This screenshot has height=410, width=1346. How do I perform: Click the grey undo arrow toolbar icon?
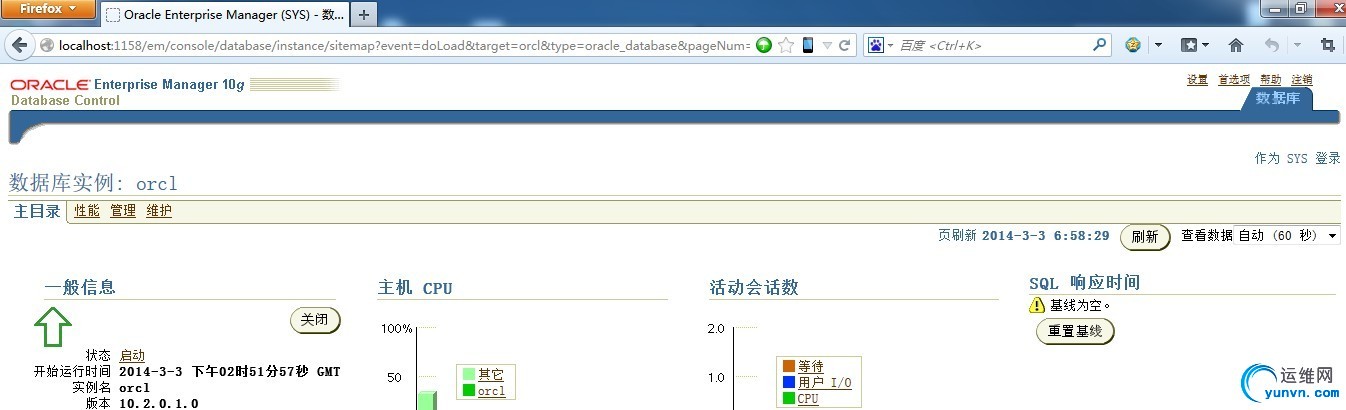tap(1271, 45)
